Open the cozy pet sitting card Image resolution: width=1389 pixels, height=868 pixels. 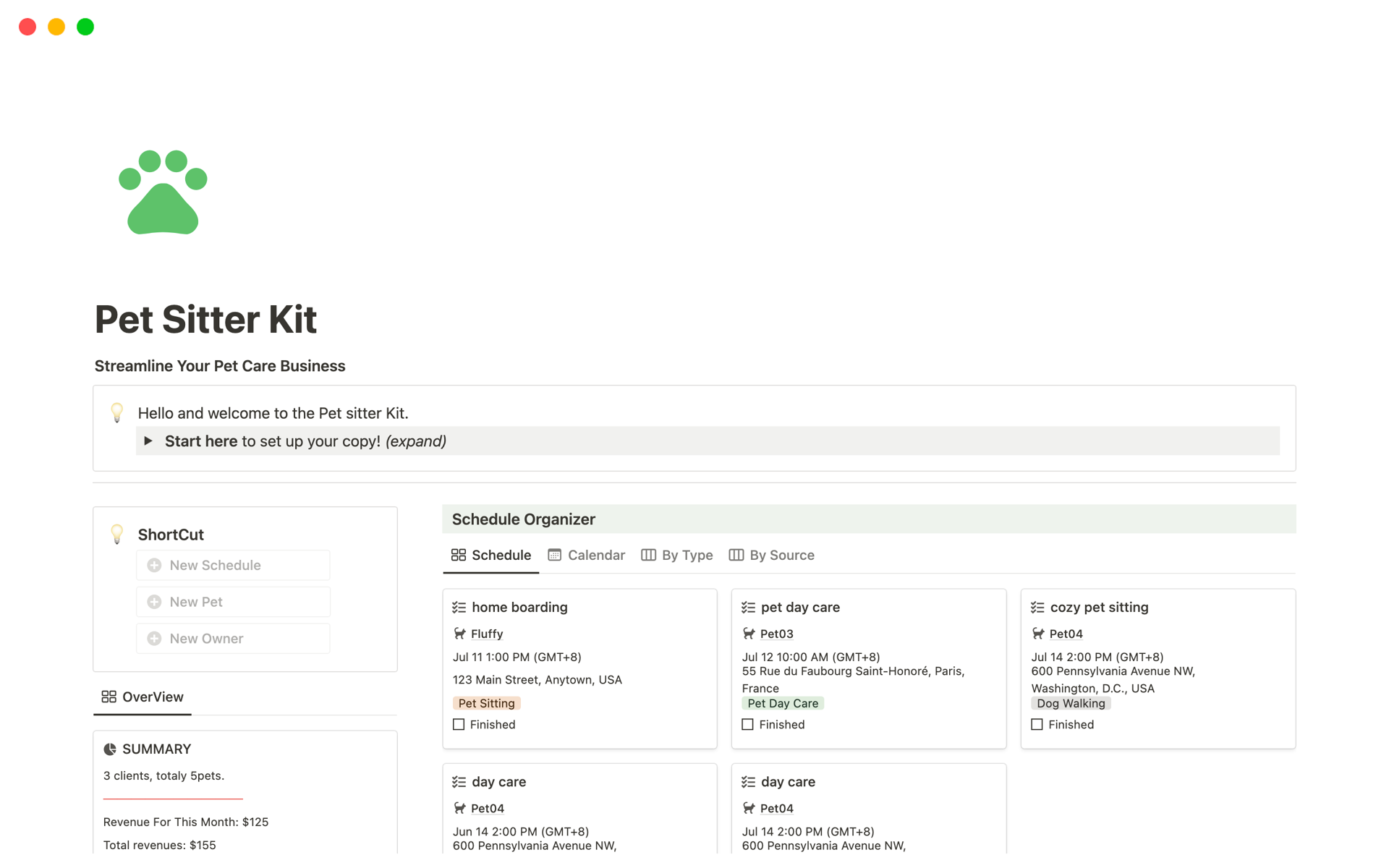pyautogui.click(x=1099, y=608)
